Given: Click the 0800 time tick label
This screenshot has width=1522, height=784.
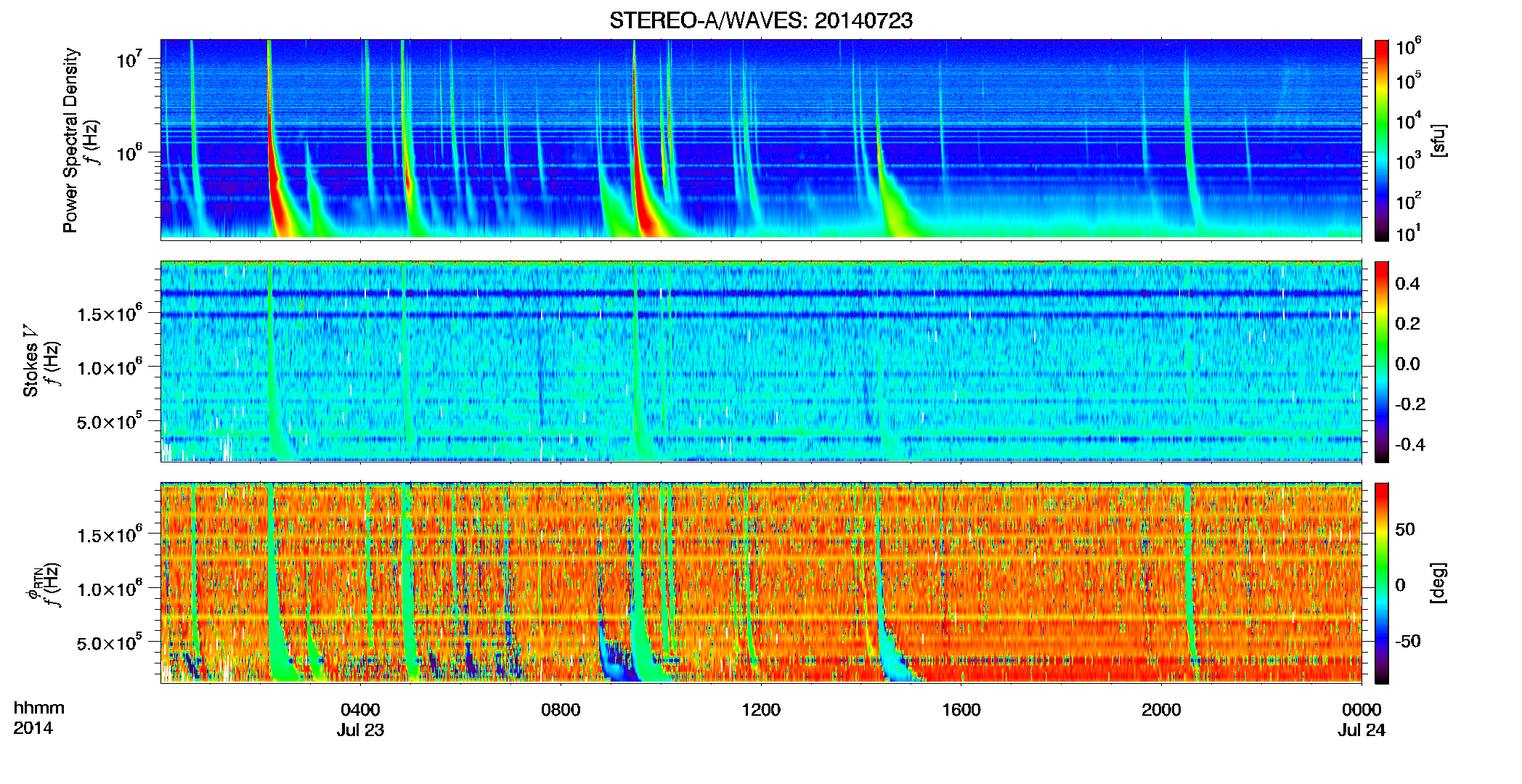Looking at the screenshot, I should [x=561, y=710].
